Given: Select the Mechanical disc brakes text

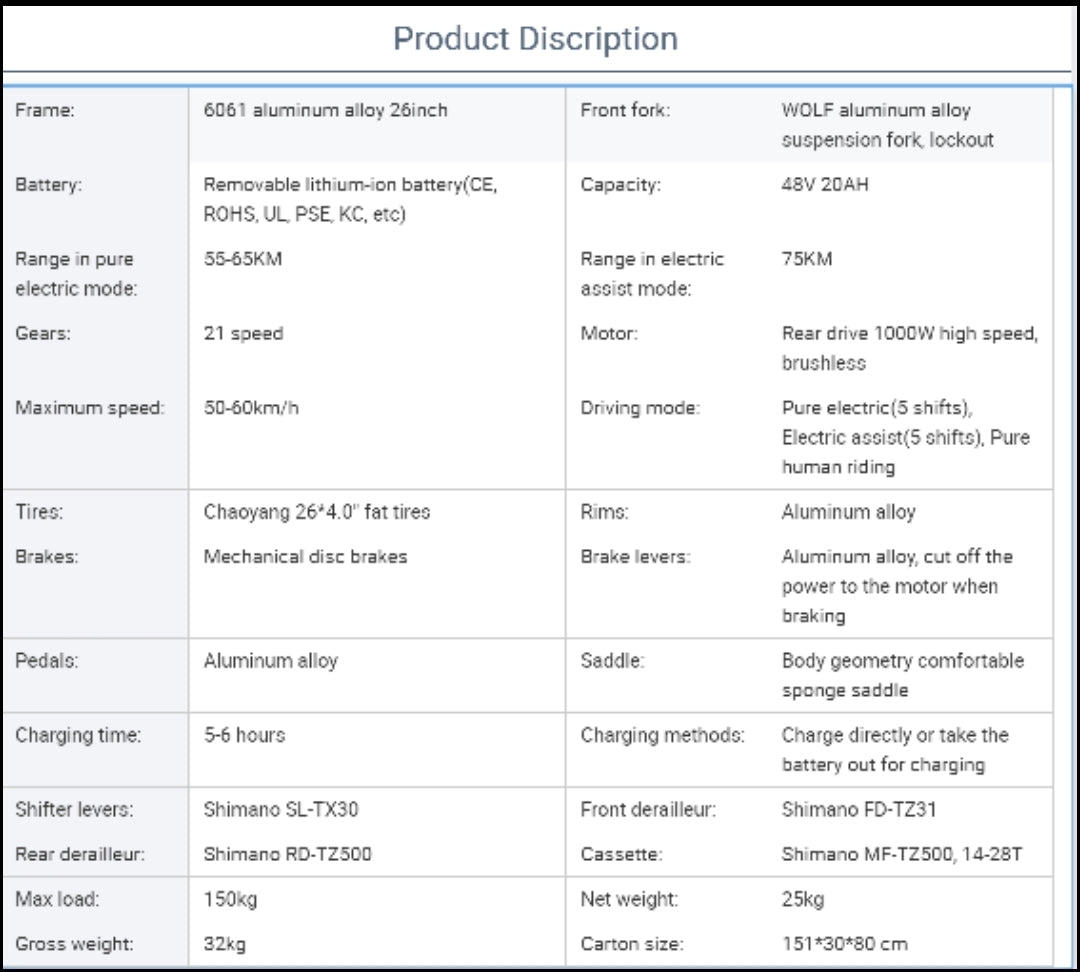Looking at the screenshot, I should coord(305,556).
